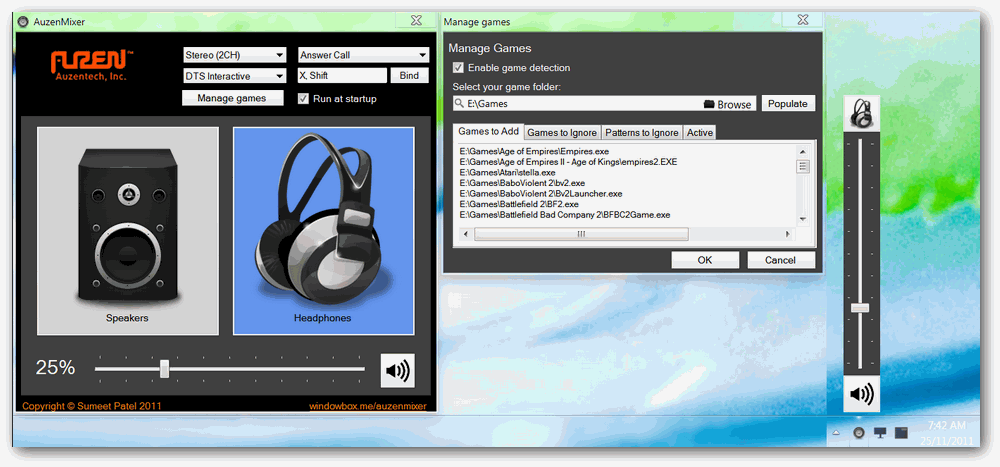Click the games list vertical scrollbar thumb
This screenshot has height=467, width=1000.
(803, 167)
